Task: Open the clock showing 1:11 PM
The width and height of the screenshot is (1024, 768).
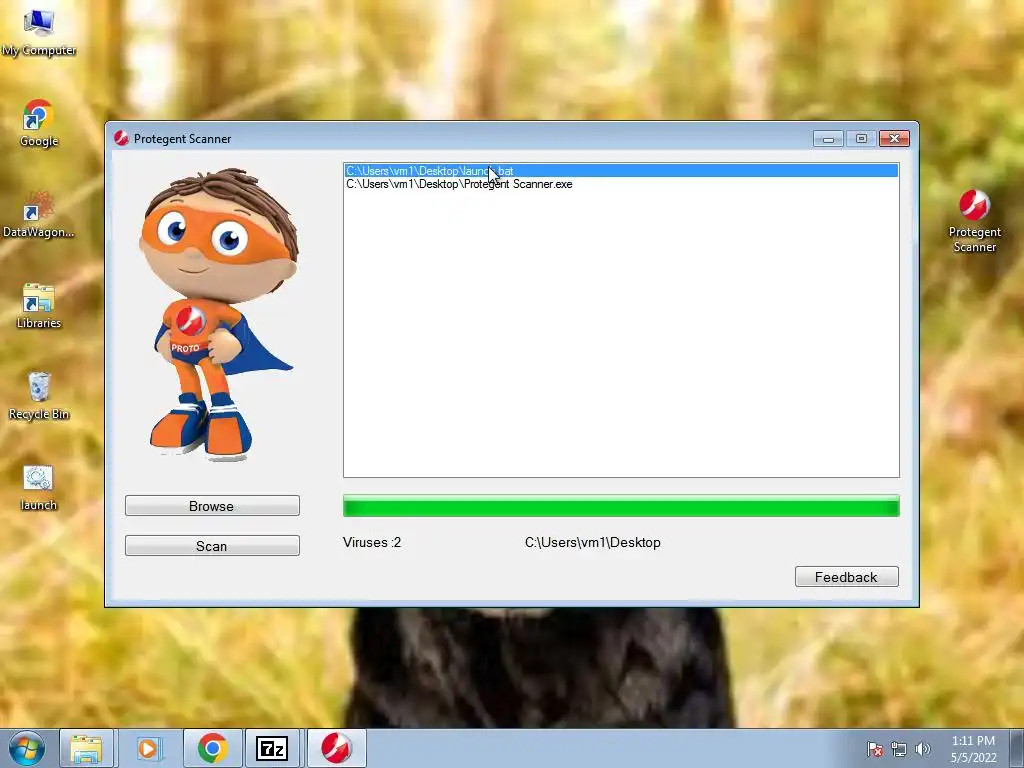Action: pos(973,749)
